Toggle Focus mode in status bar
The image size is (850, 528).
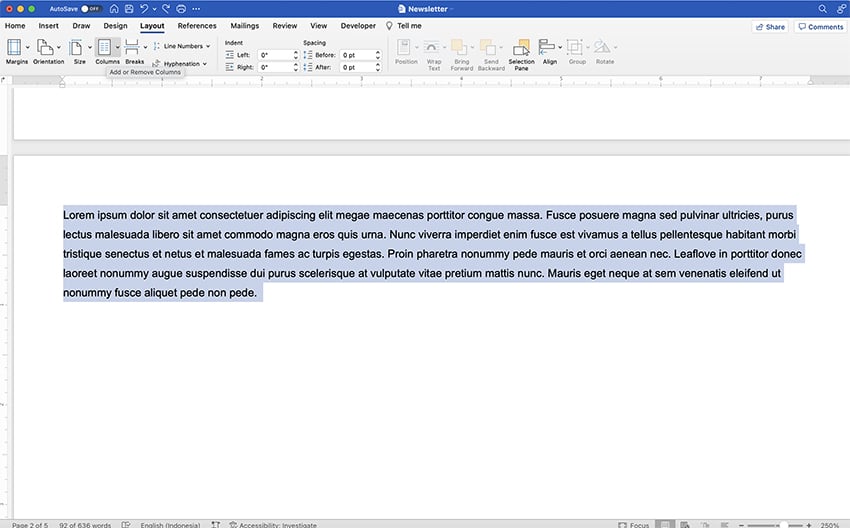point(634,524)
